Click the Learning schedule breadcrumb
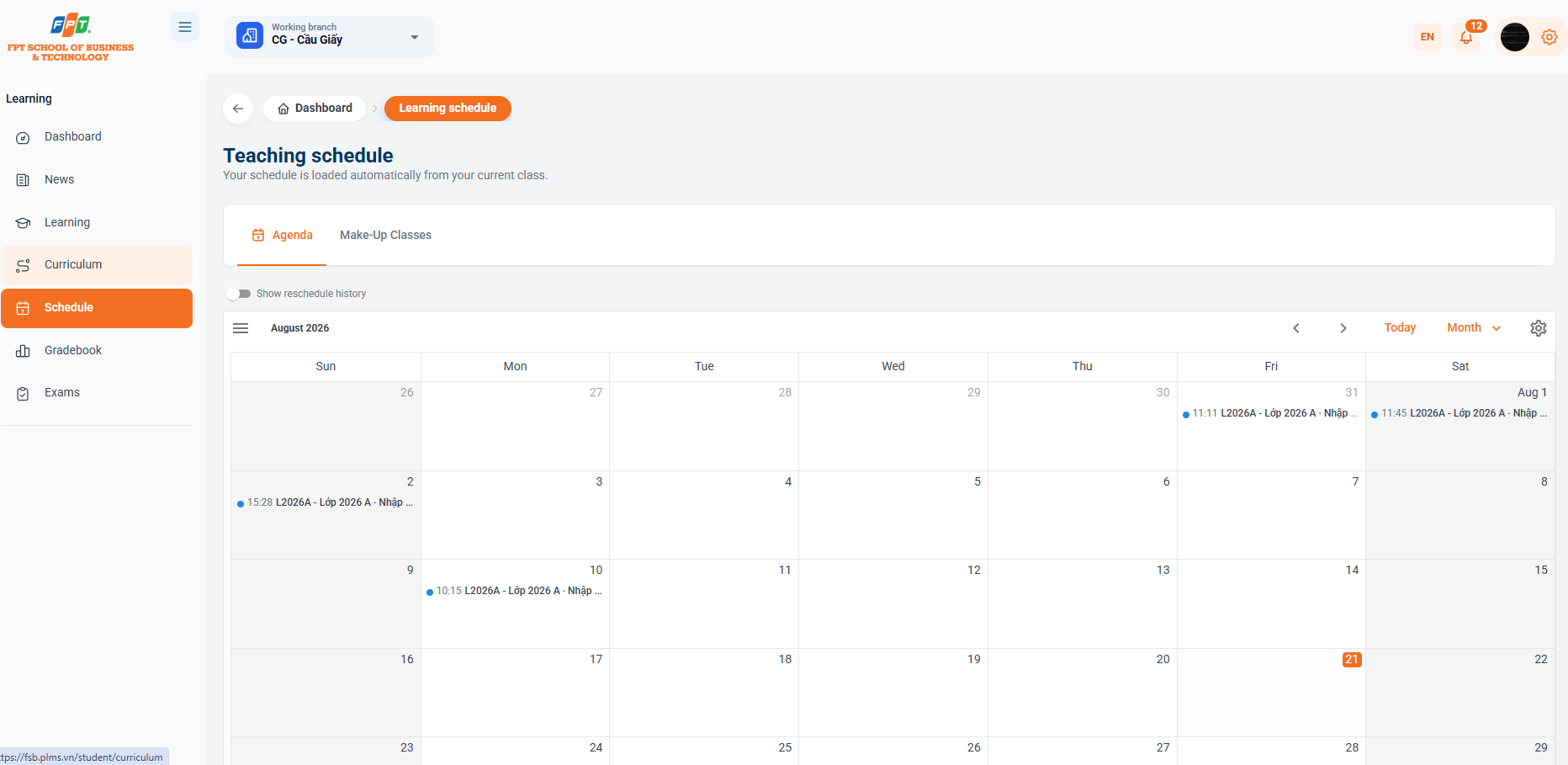This screenshot has height=765, width=1568. click(448, 109)
